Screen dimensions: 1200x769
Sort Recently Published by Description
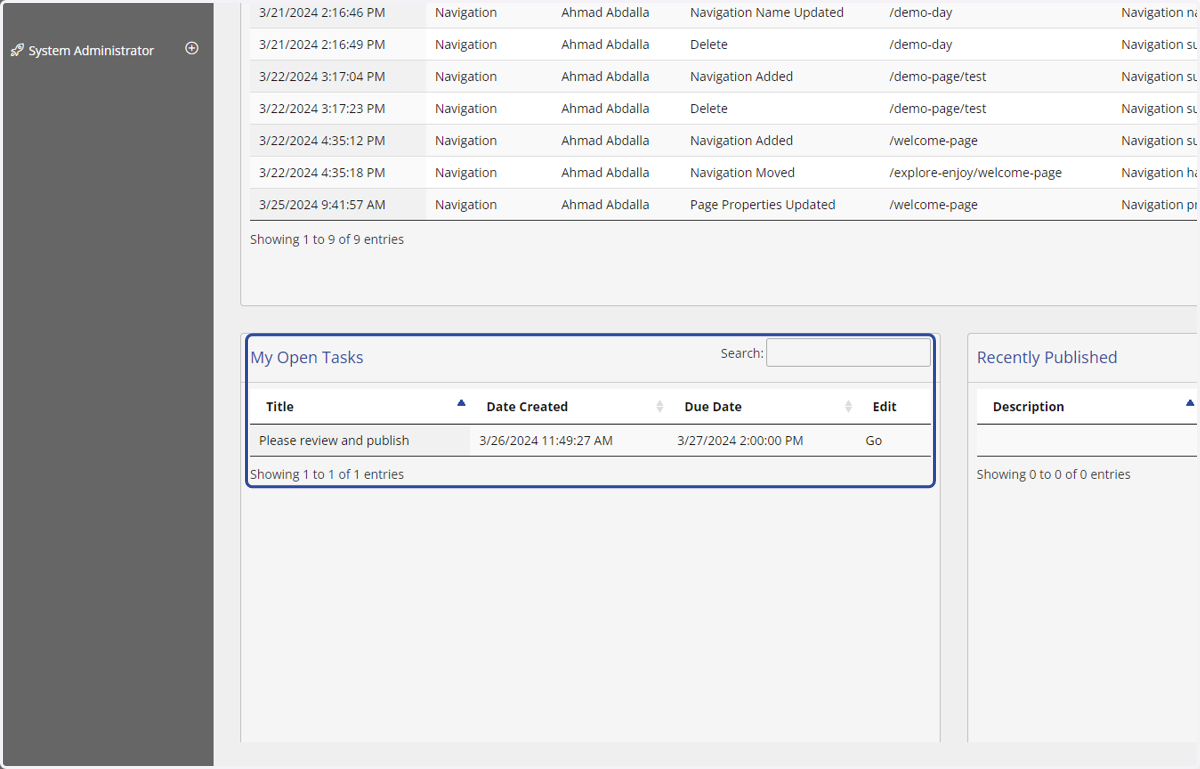(1087, 406)
